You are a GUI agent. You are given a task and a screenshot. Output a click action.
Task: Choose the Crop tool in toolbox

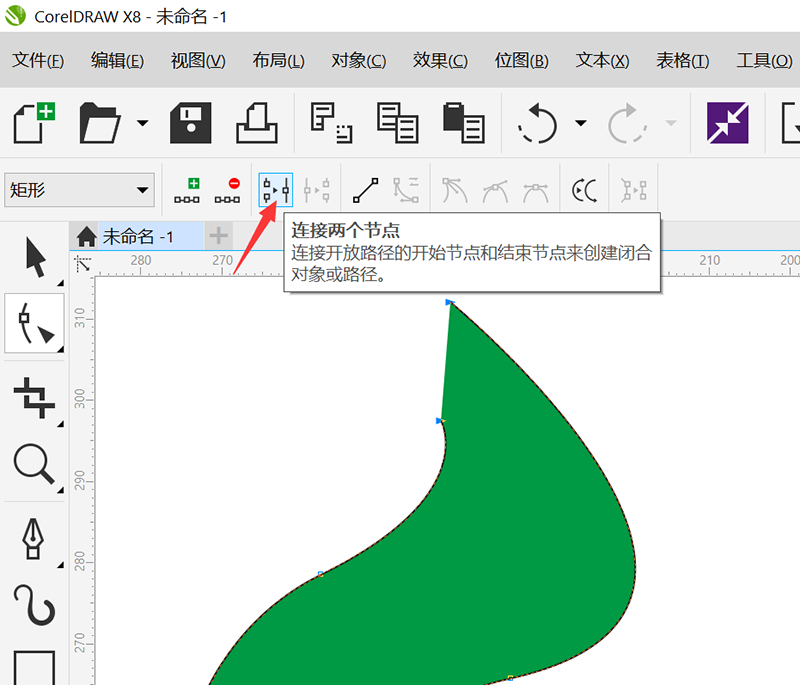pyautogui.click(x=35, y=397)
